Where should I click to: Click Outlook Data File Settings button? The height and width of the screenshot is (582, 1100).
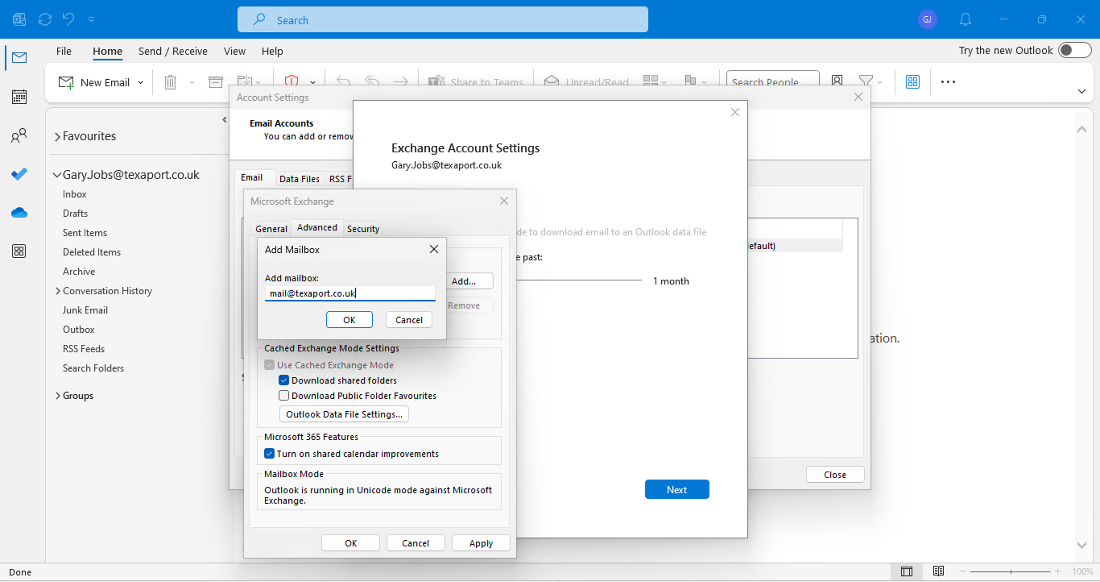[343, 413]
